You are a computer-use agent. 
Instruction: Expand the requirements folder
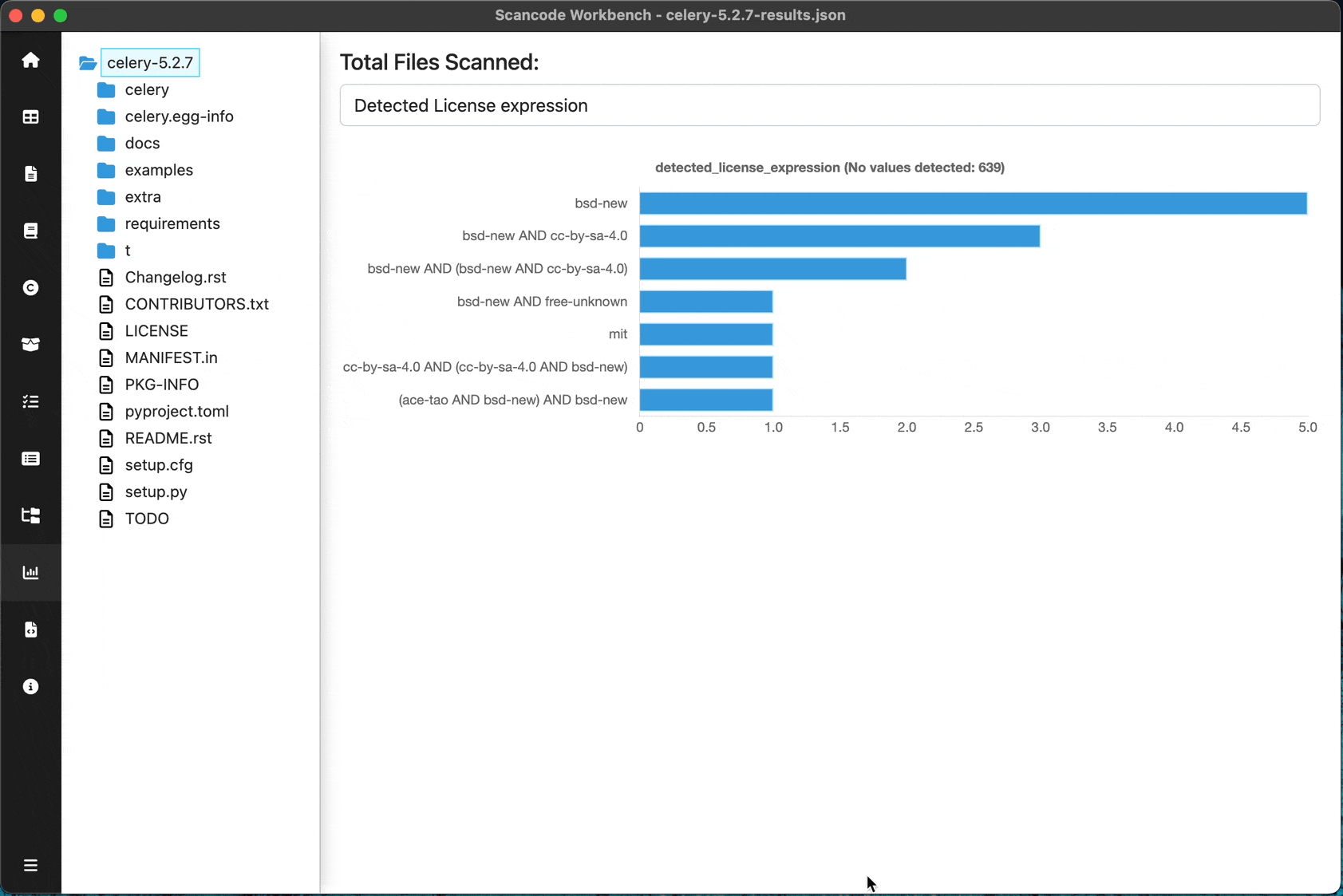[172, 224]
